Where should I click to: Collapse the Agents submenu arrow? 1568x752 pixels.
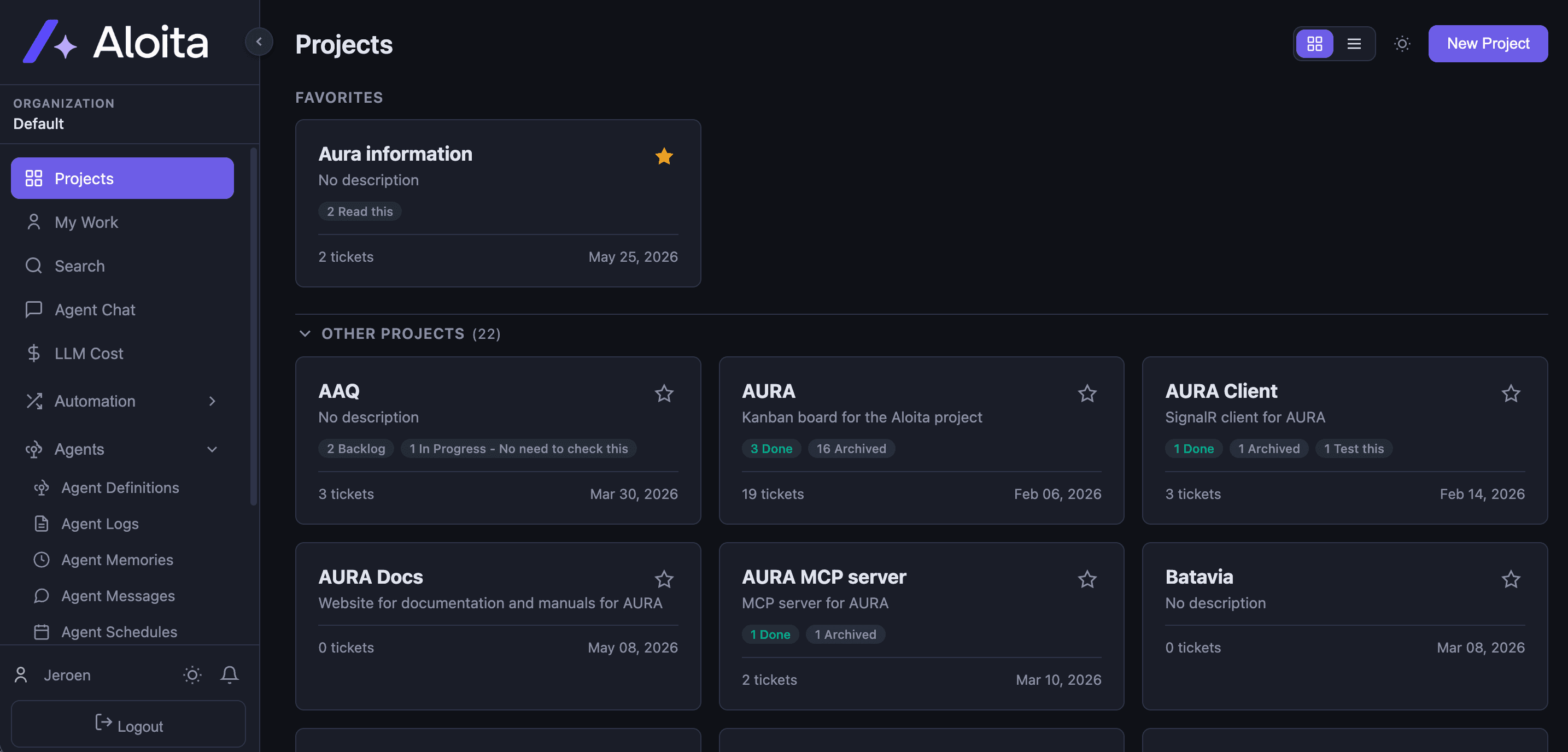212,449
